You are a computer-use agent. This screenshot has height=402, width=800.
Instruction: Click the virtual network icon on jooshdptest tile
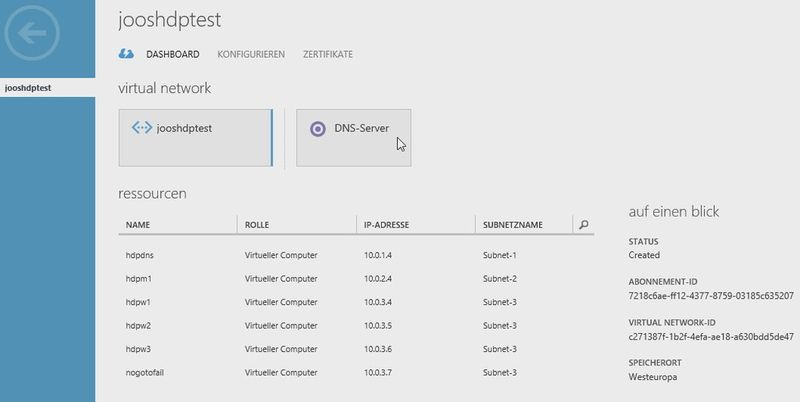point(141,128)
